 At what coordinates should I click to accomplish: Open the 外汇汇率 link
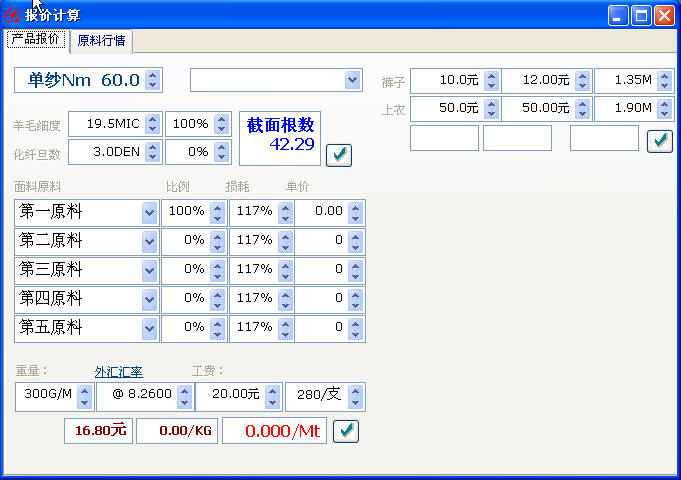[x=119, y=372]
